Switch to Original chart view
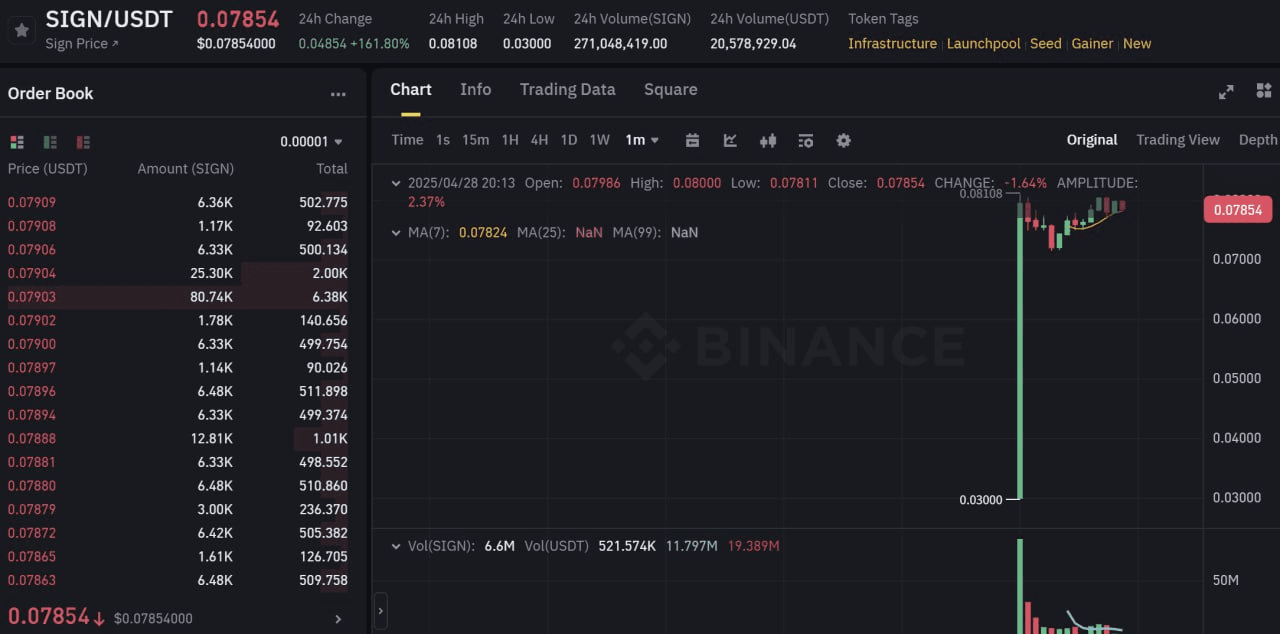The image size is (1280, 634). (x=1092, y=140)
